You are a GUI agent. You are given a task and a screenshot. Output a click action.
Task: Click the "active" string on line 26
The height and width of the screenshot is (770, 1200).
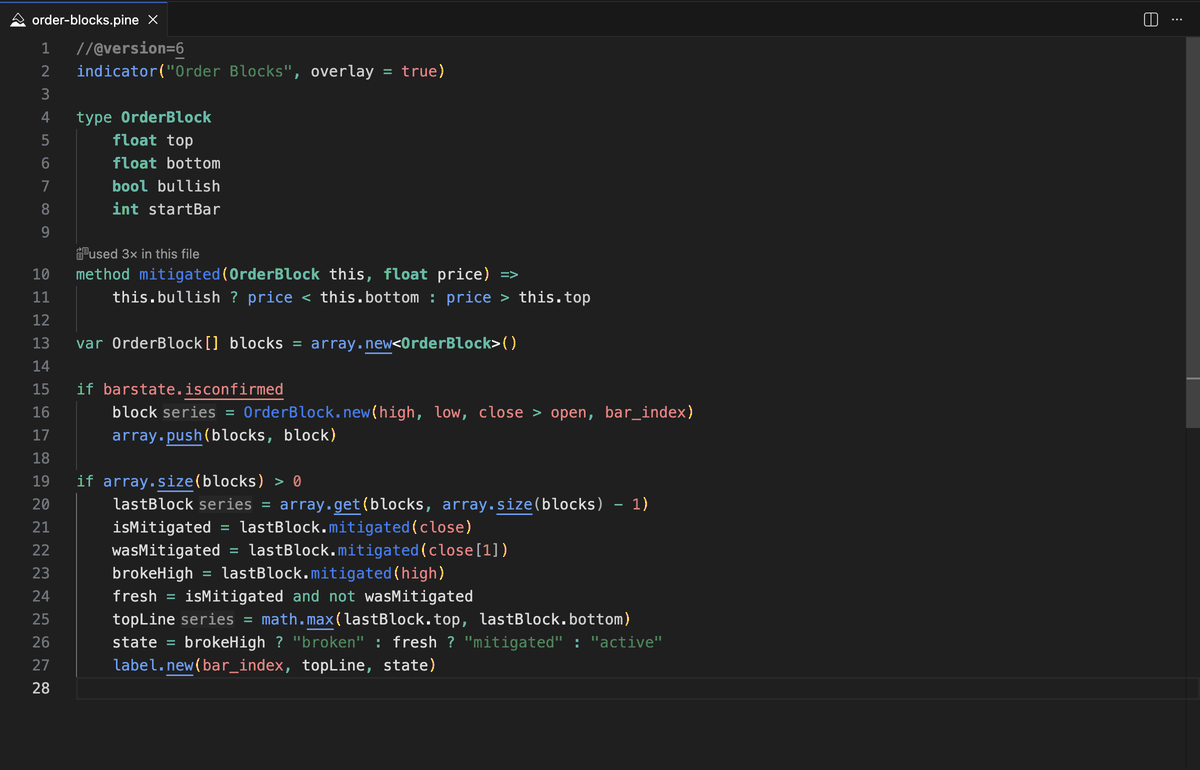tap(627, 642)
